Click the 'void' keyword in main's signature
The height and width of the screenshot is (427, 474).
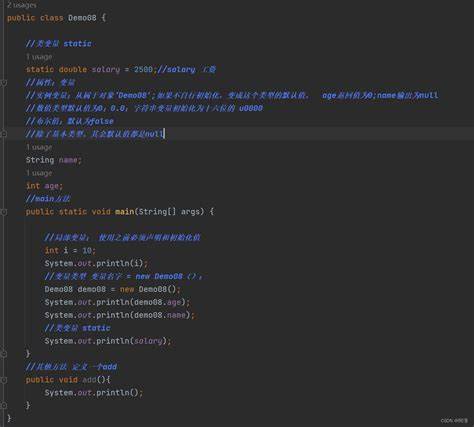tap(101, 212)
